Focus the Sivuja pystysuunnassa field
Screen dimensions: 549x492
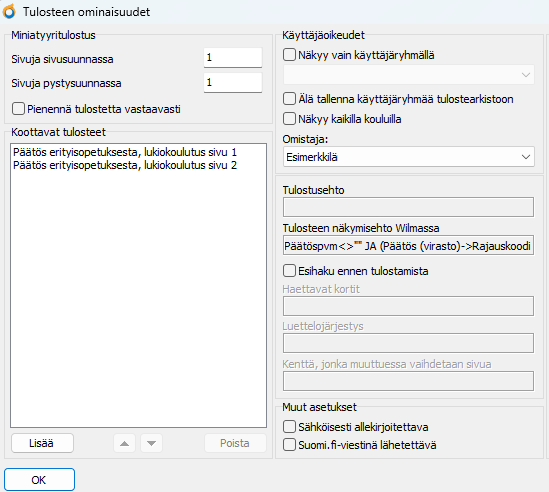tap(233, 83)
